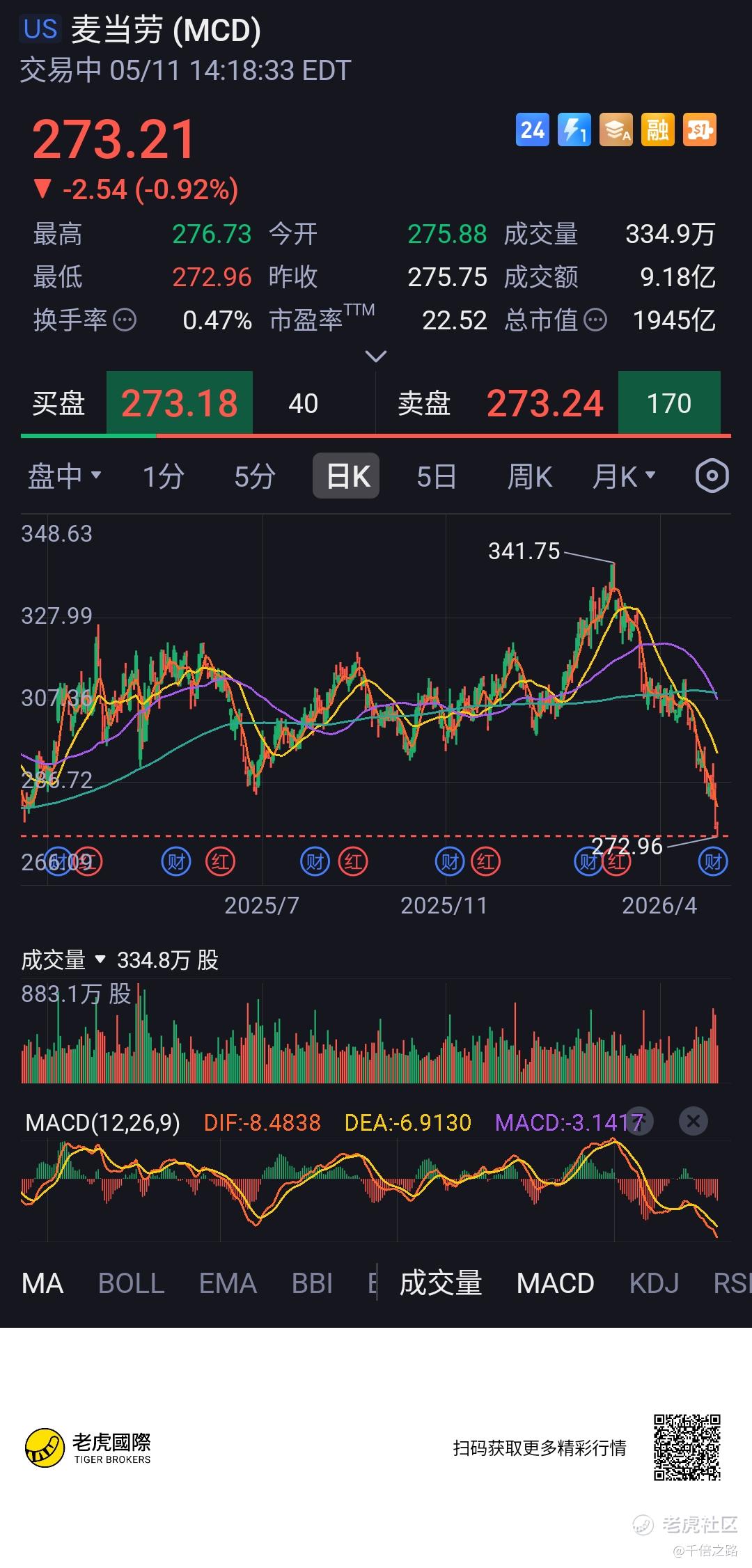Viewport: 752px width, 1568px height.
Task: Close the MACD indicator panel with X
Action: click(693, 1121)
